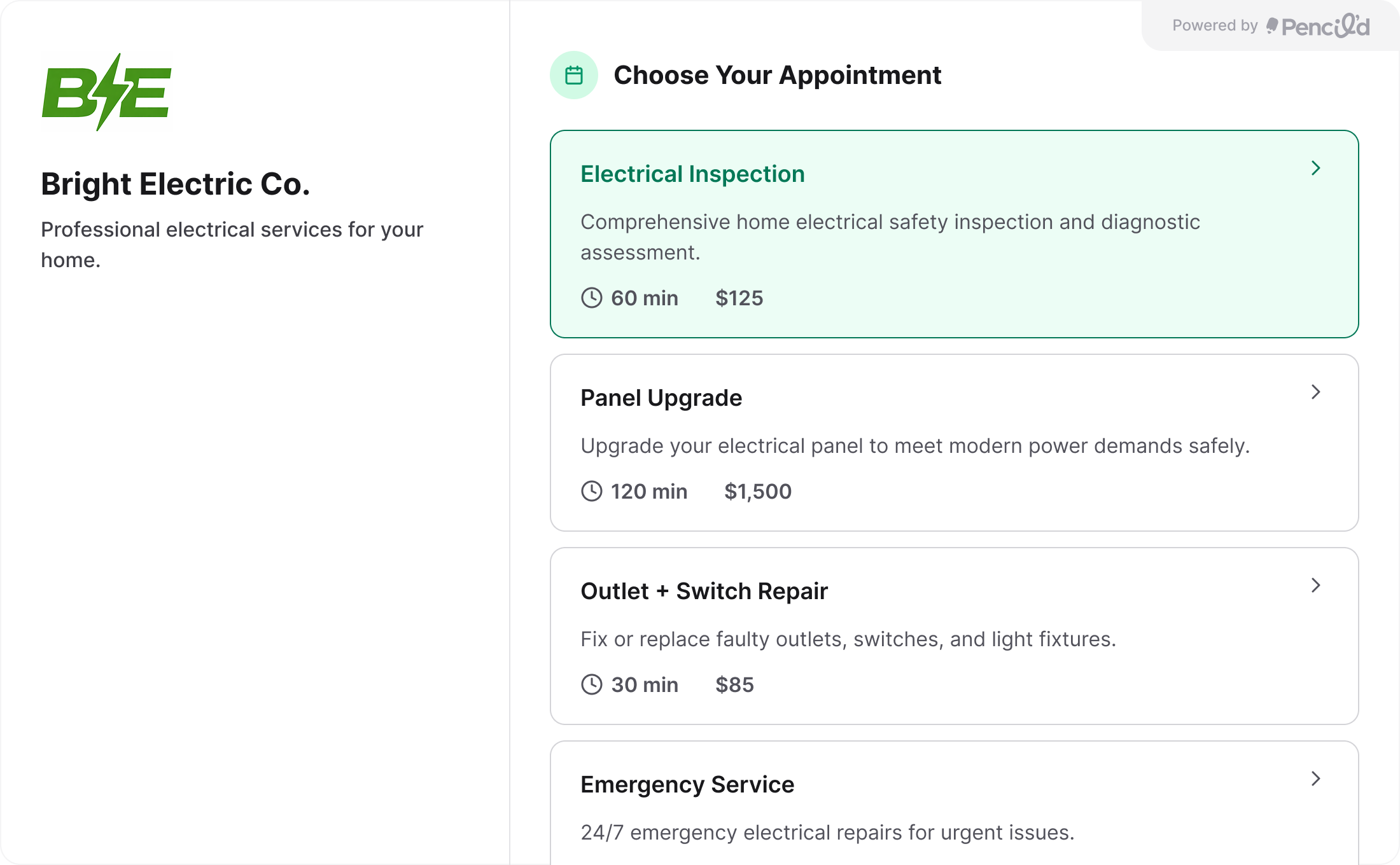
Task: Click the chevron on Emergency Service
Action: (x=1315, y=778)
